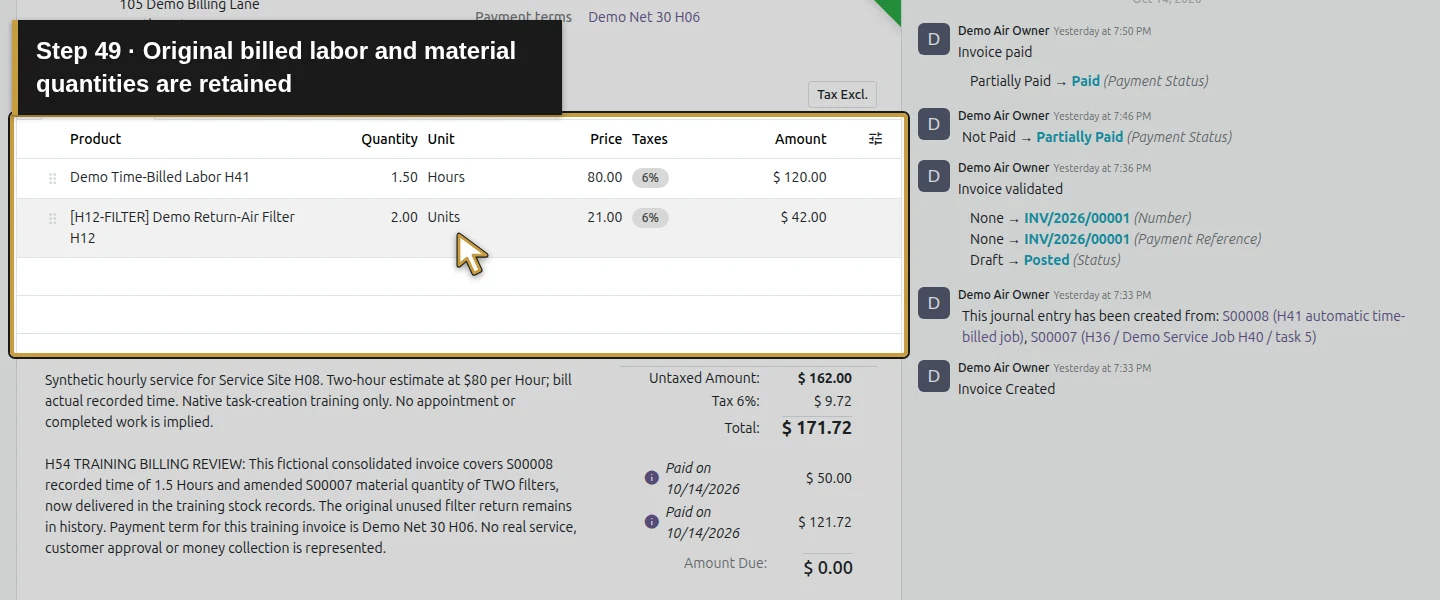This screenshot has height=600, width=1440.
Task: Click the 6% tax tag on labor line
Action: (650, 178)
